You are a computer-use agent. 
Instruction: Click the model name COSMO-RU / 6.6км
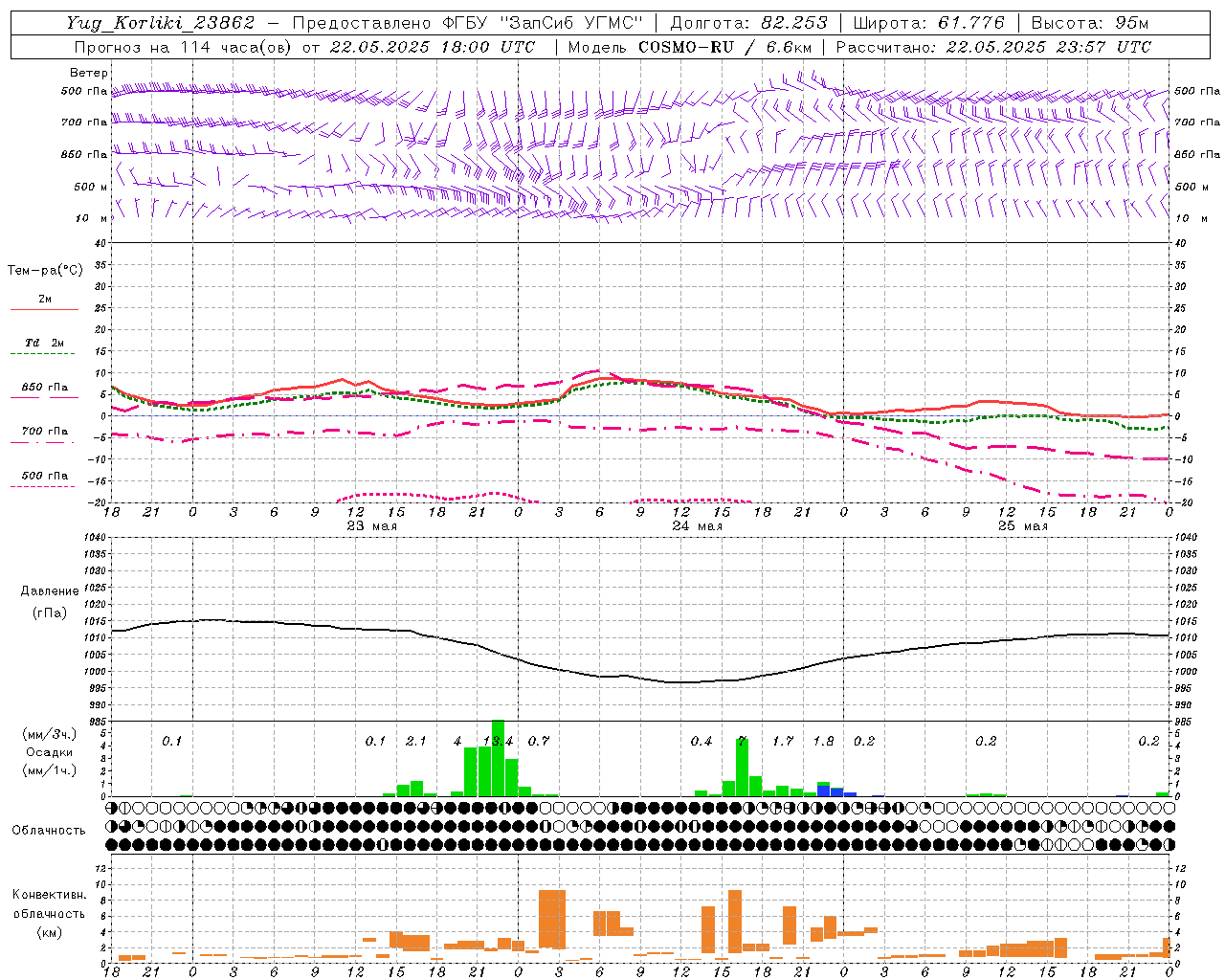pyautogui.click(x=725, y=47)
